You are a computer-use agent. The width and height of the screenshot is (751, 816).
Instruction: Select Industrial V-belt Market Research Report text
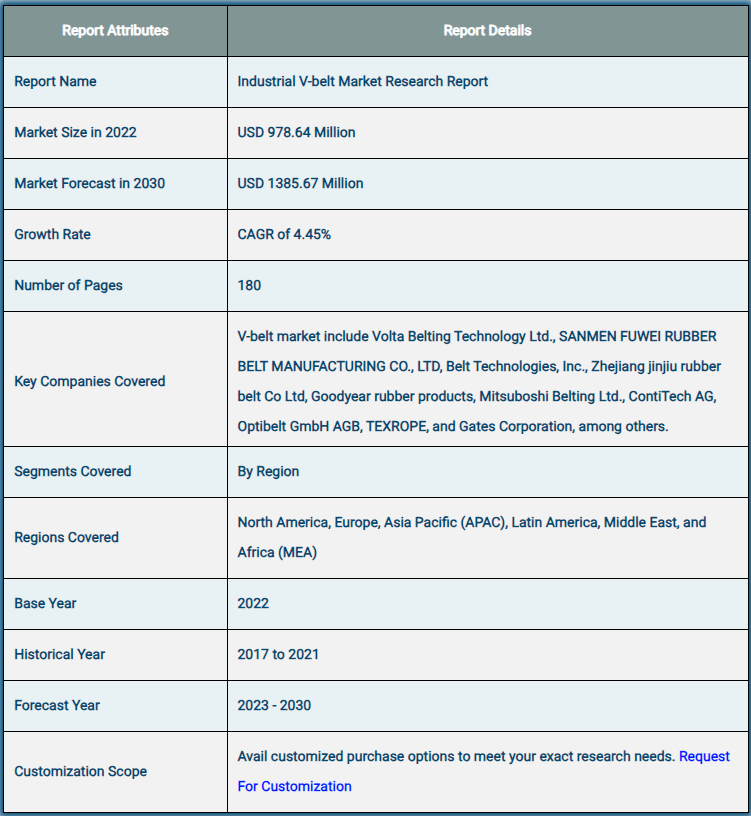(x=363, y=82)
